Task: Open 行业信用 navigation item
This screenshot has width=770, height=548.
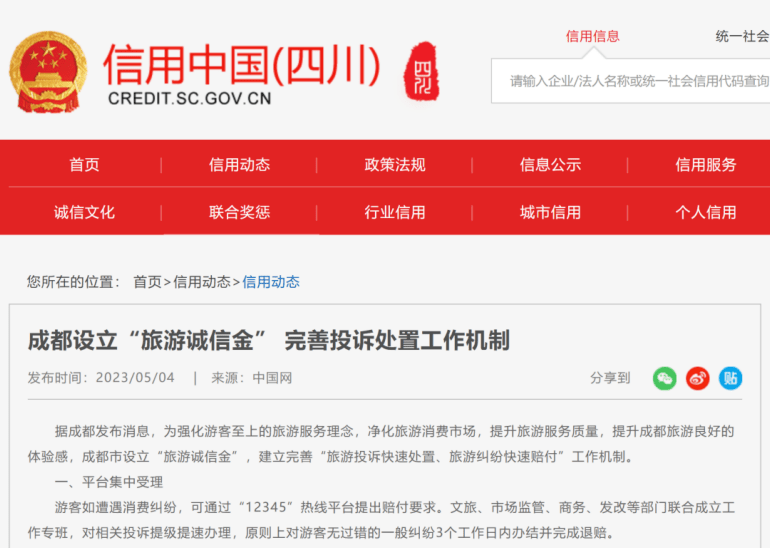Action: 395,212
